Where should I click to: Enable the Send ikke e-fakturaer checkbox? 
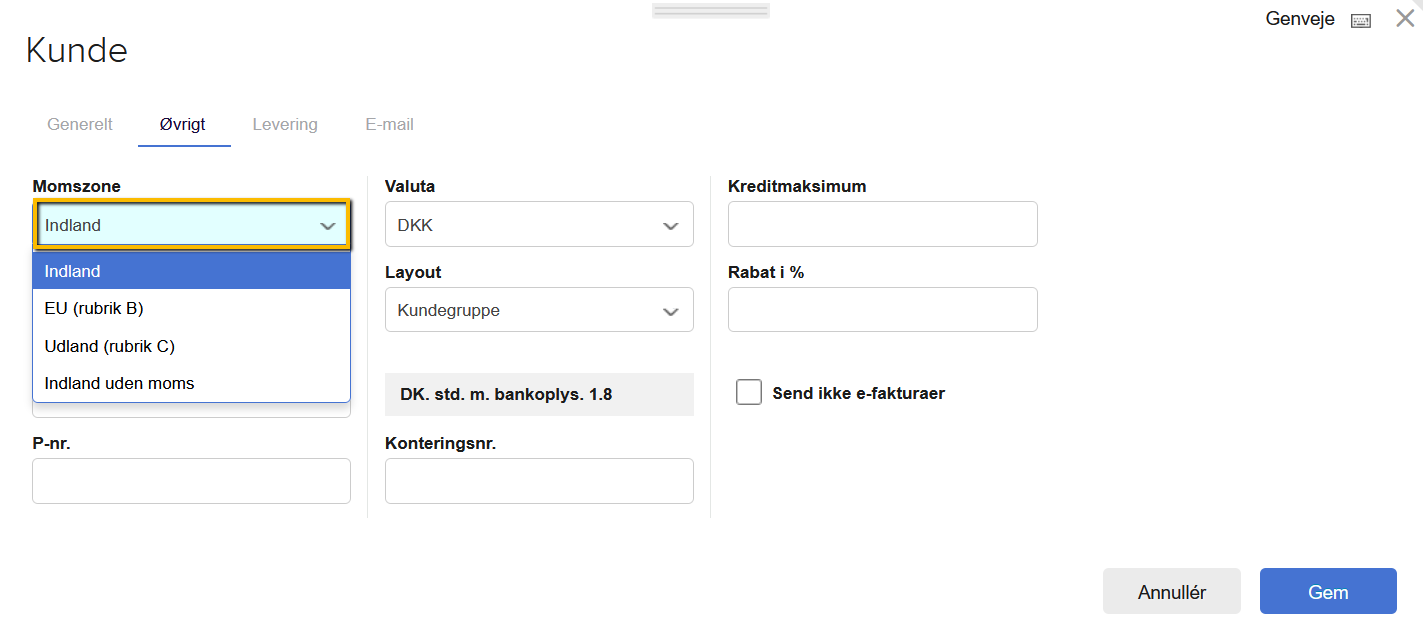pyautogui.click(x=749, y=392)
